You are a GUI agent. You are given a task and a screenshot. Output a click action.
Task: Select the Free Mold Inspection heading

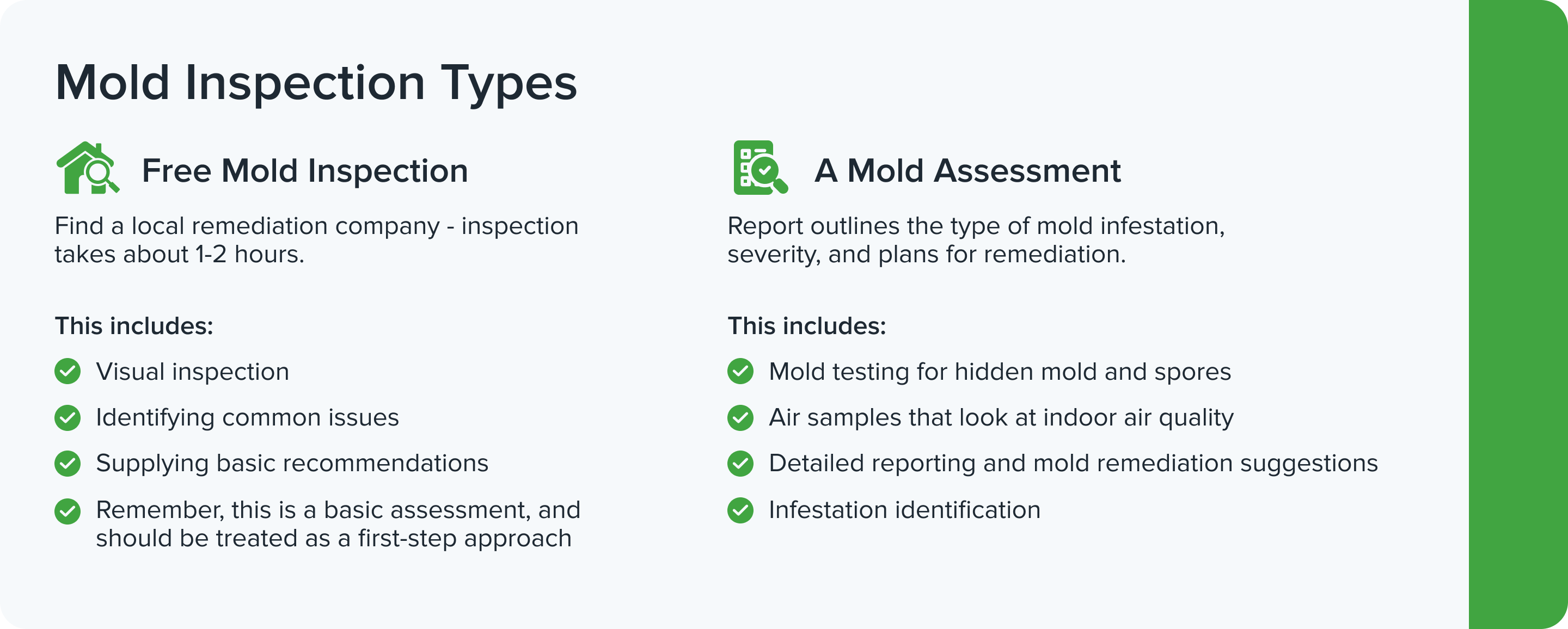[305, 171]
